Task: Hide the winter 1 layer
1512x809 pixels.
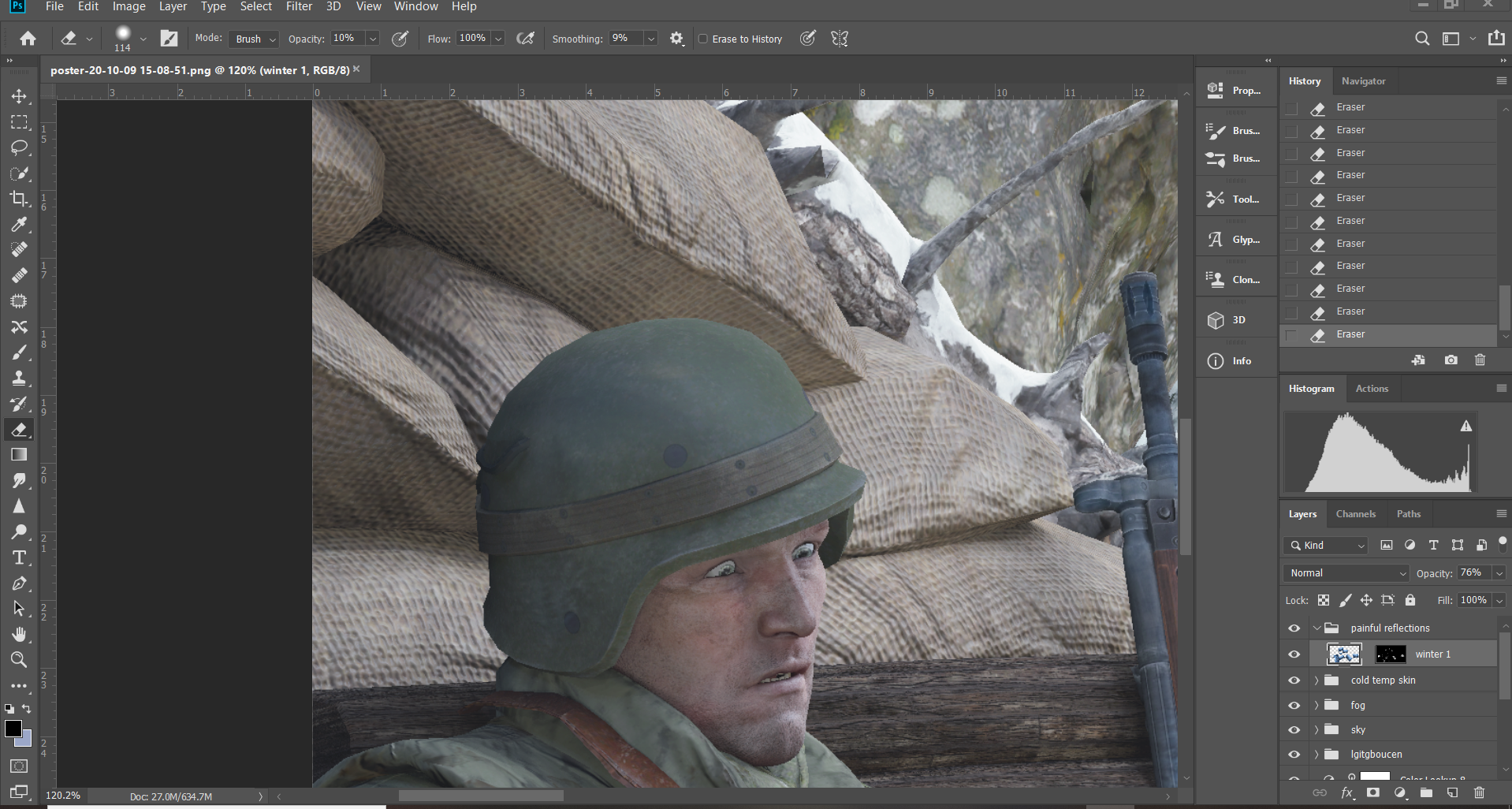Action: 1294,654
